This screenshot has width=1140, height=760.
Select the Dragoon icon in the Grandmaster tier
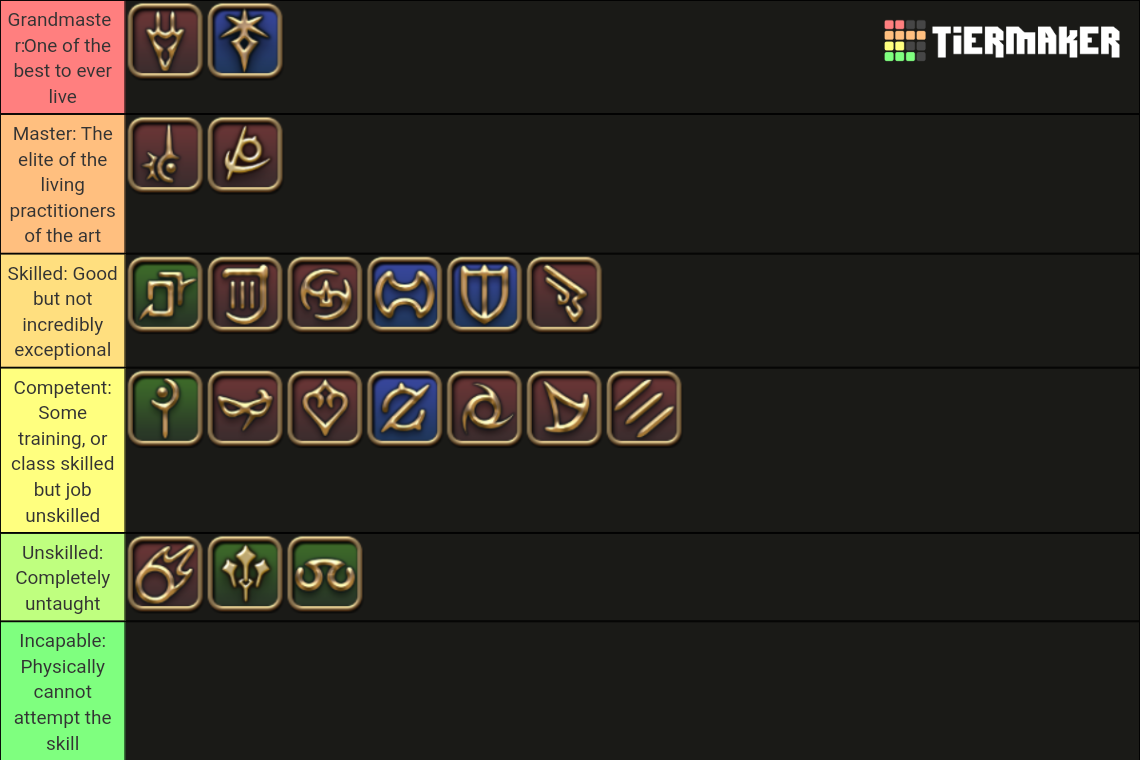(165, 41)
